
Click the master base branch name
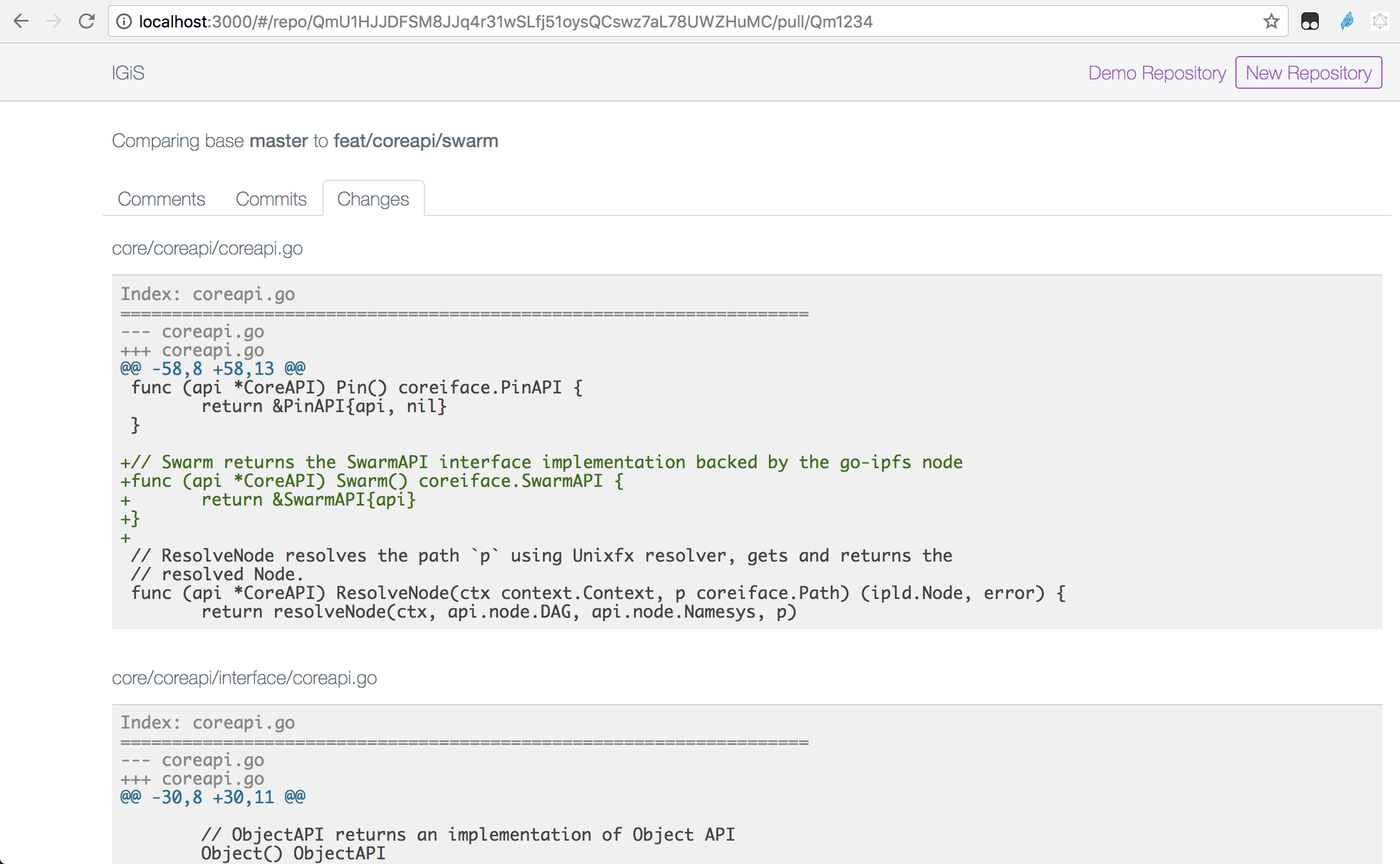[x=278, y=141]
